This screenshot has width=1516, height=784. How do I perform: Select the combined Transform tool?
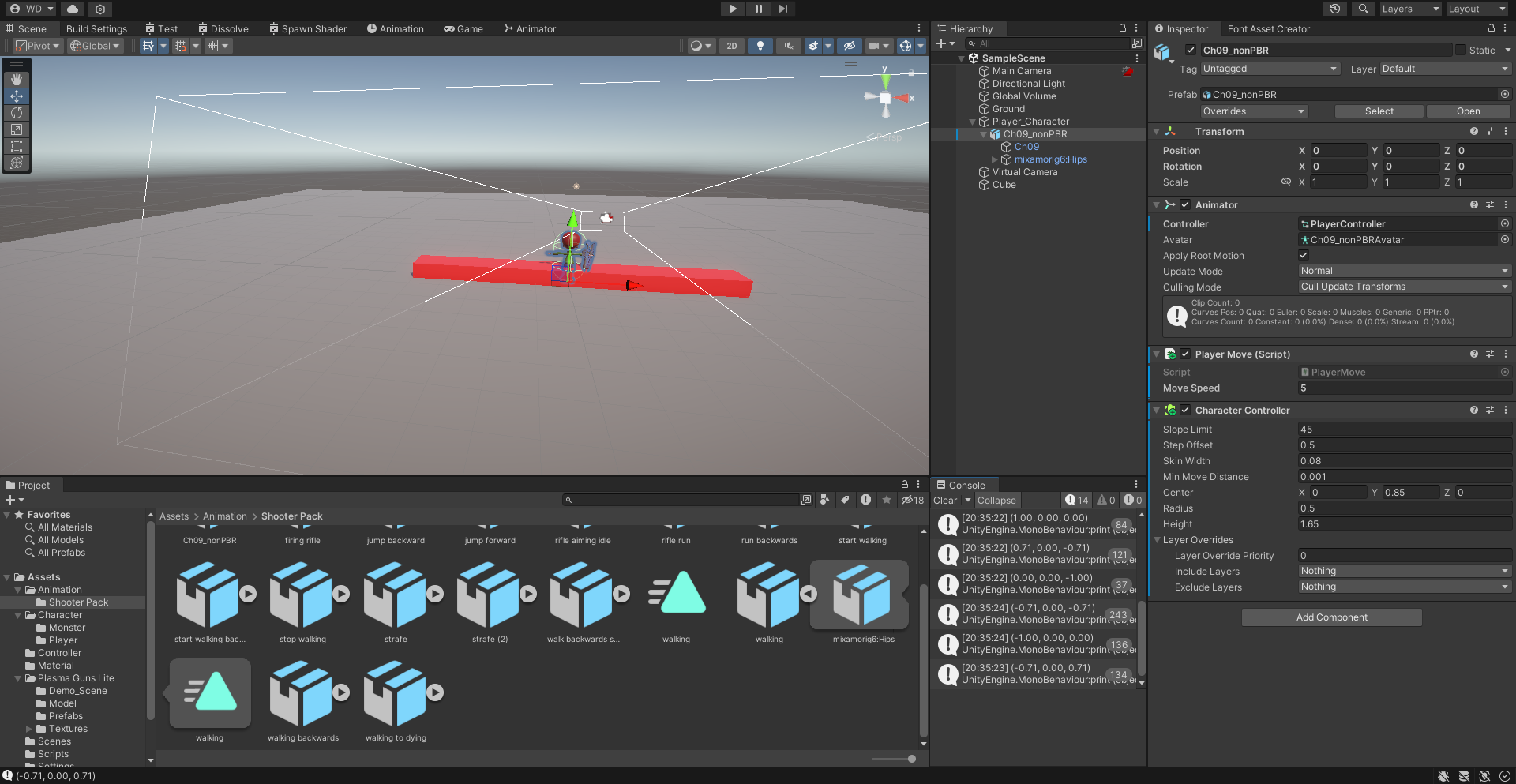(17, 163)
